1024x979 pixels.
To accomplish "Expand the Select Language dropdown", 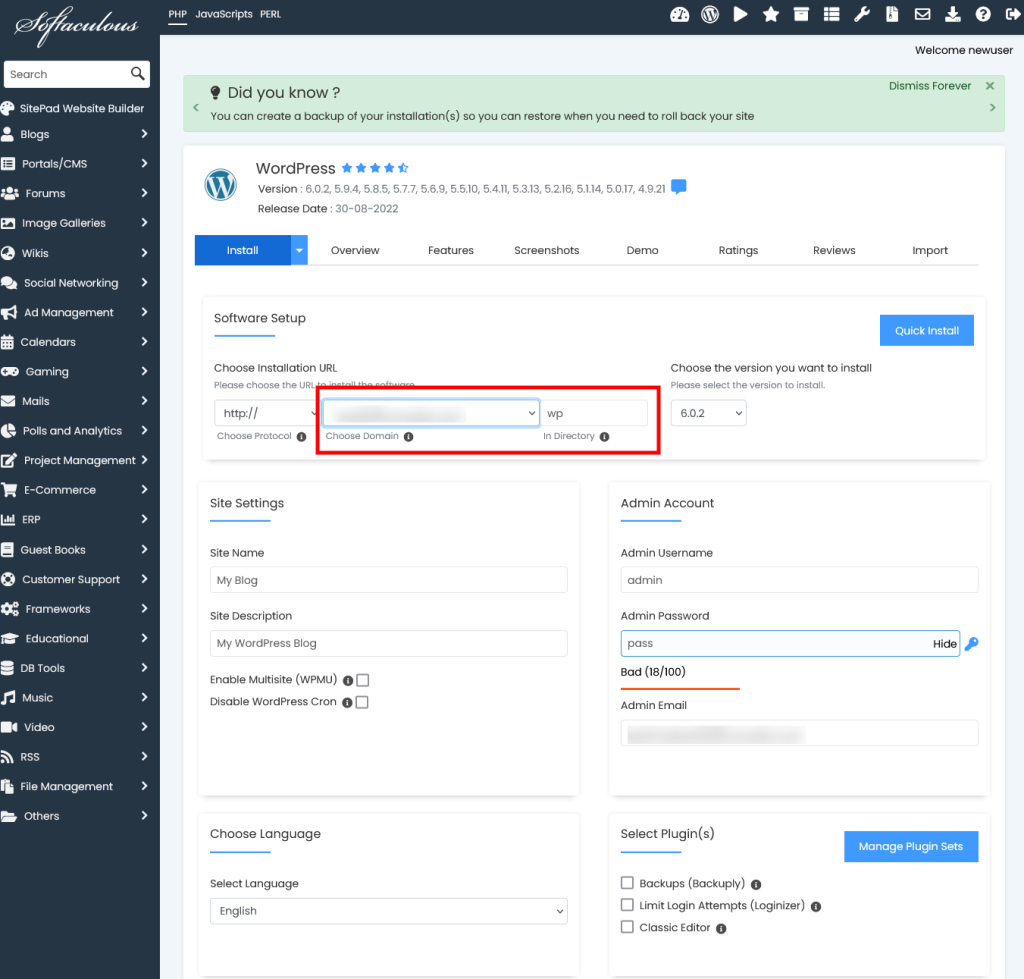I will click(x=388, y=911).
